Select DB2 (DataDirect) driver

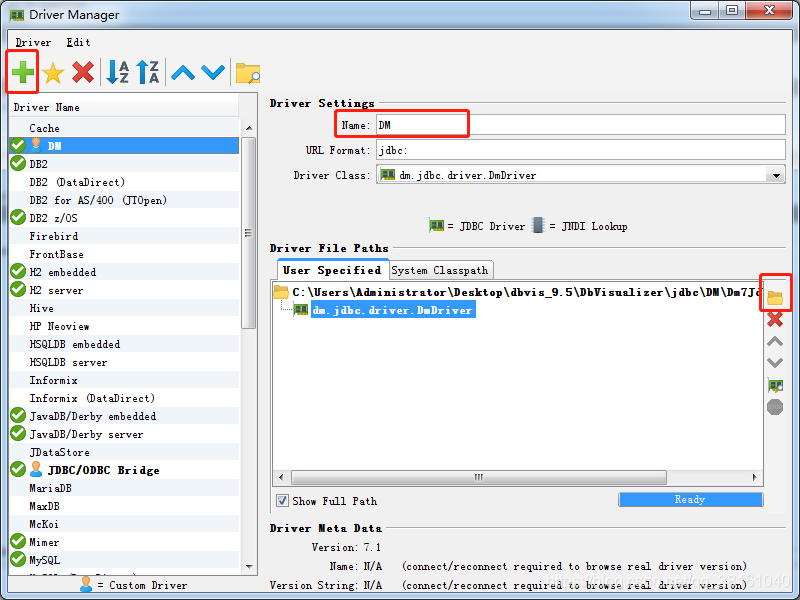coord(124,182)
